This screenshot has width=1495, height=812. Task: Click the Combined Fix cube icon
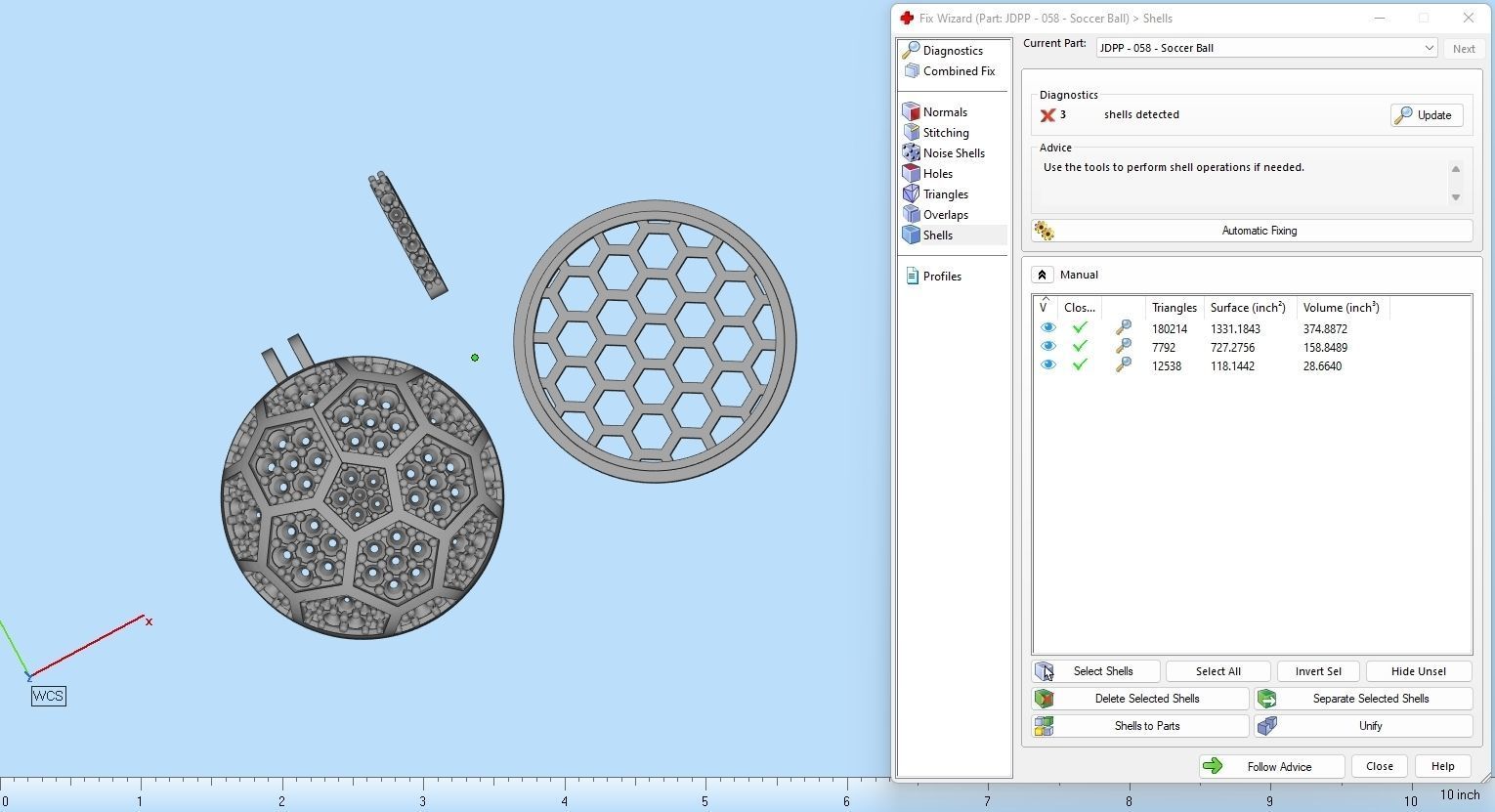[x=911, y=71]
